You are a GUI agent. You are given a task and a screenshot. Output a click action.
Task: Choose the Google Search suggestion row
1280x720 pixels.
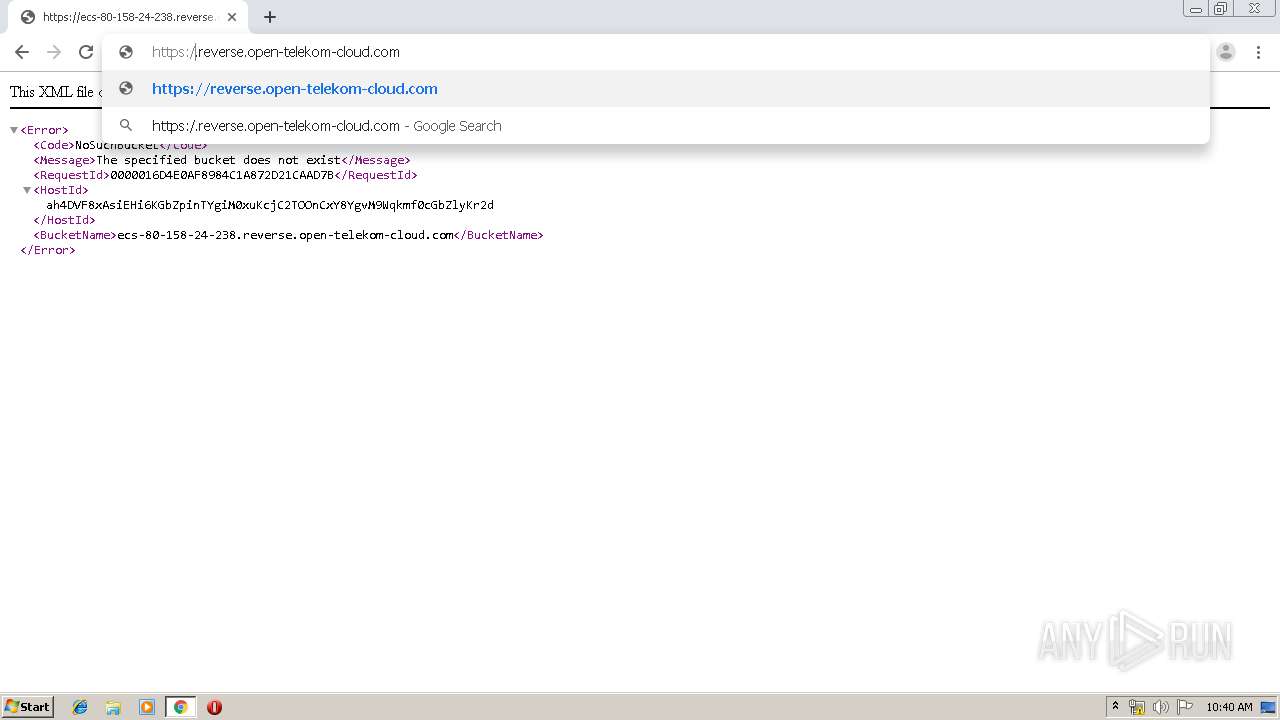point(656,126)
